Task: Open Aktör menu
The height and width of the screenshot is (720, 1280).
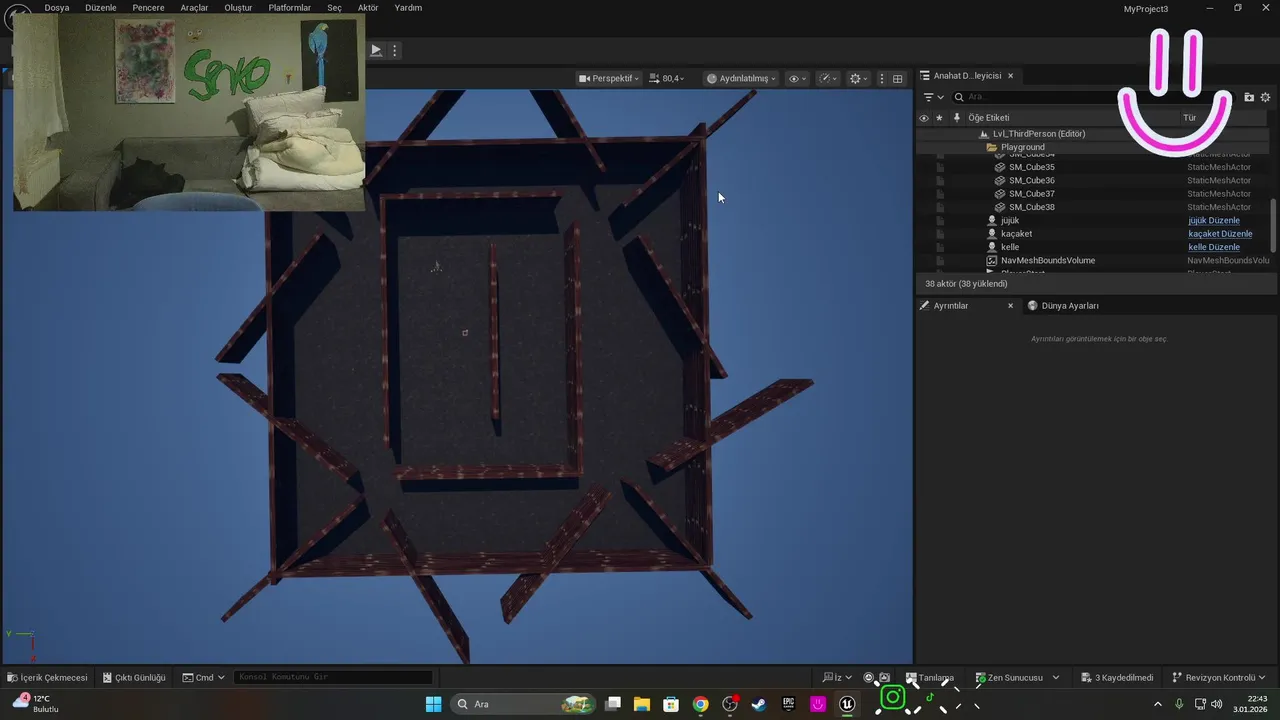Action: tap(368, 8)
